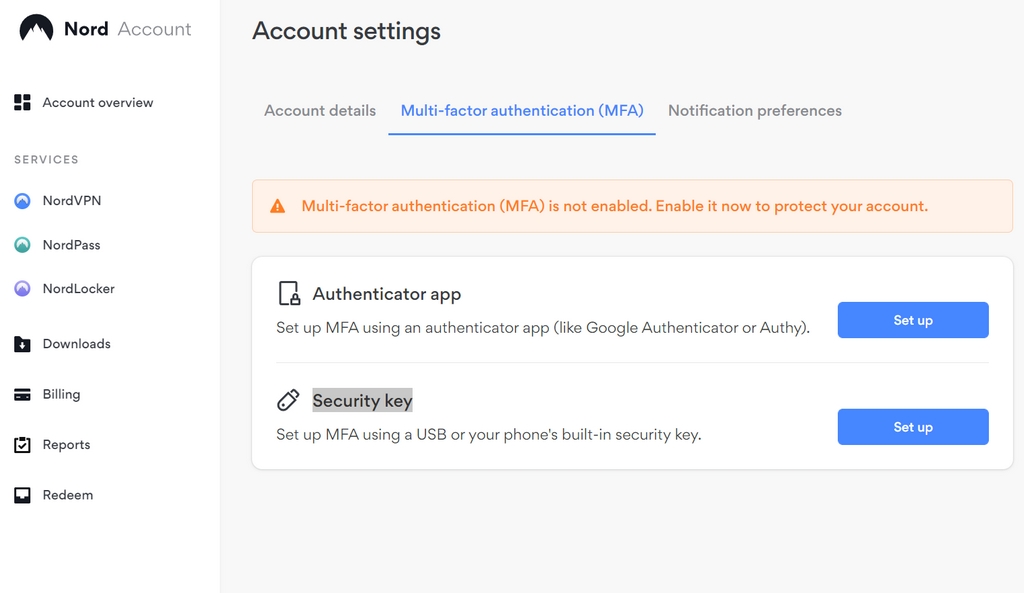The height and width of the screenshot is (593, 1024).
Task: Click the NordVPN service icon
Action: coord(22,200)
